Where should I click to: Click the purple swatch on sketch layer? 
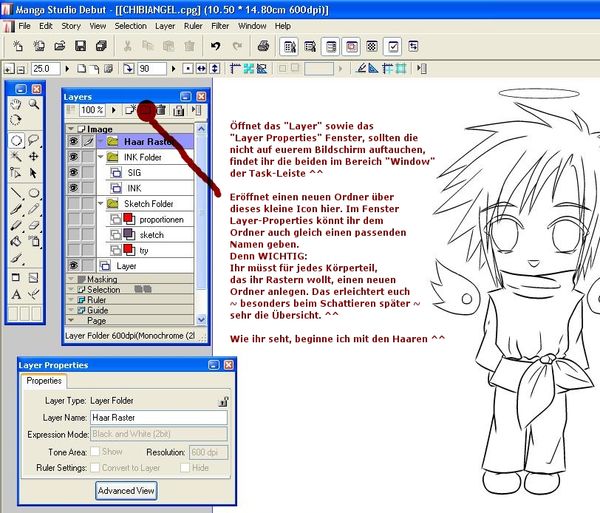tap(129, 235)
